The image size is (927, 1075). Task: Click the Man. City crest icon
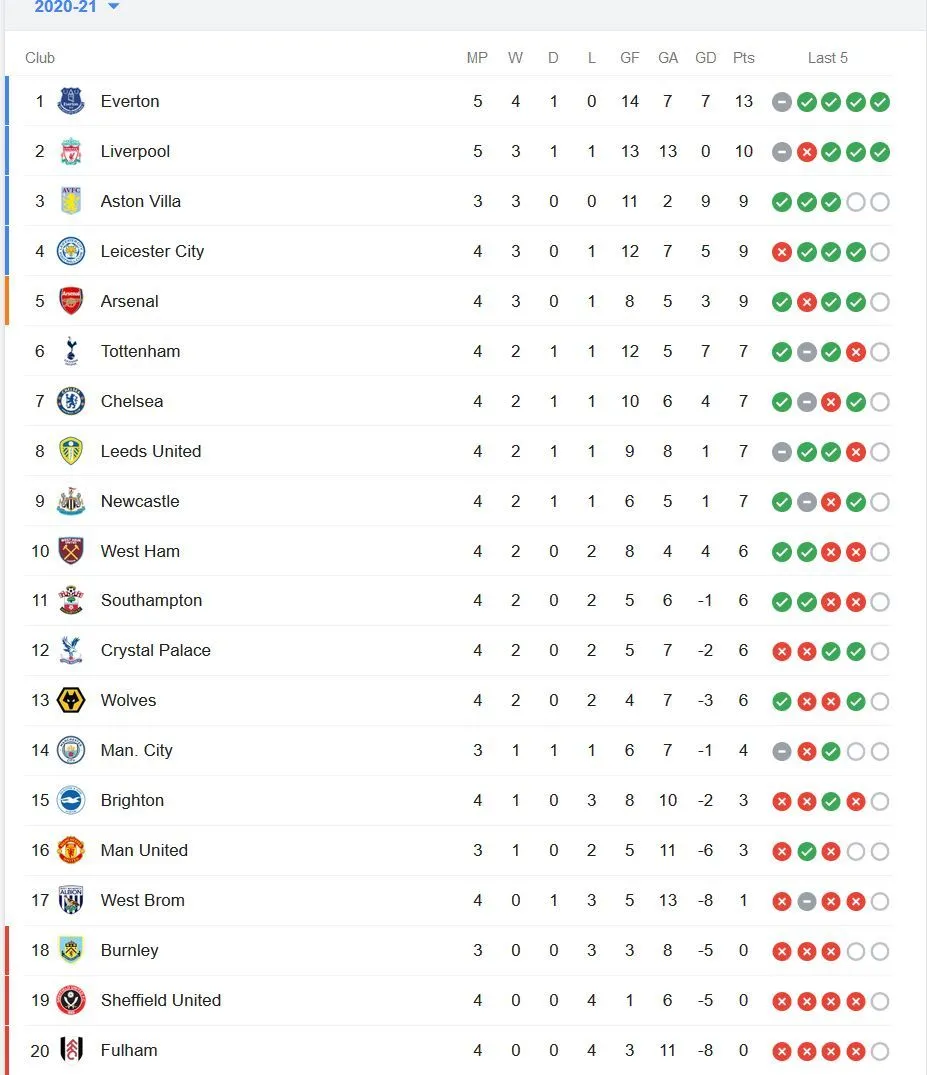tap(70, 751)
